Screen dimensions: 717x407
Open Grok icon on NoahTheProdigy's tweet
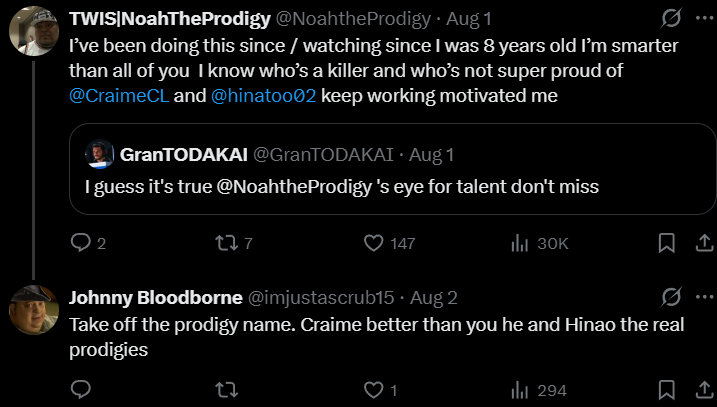[671, 19]
